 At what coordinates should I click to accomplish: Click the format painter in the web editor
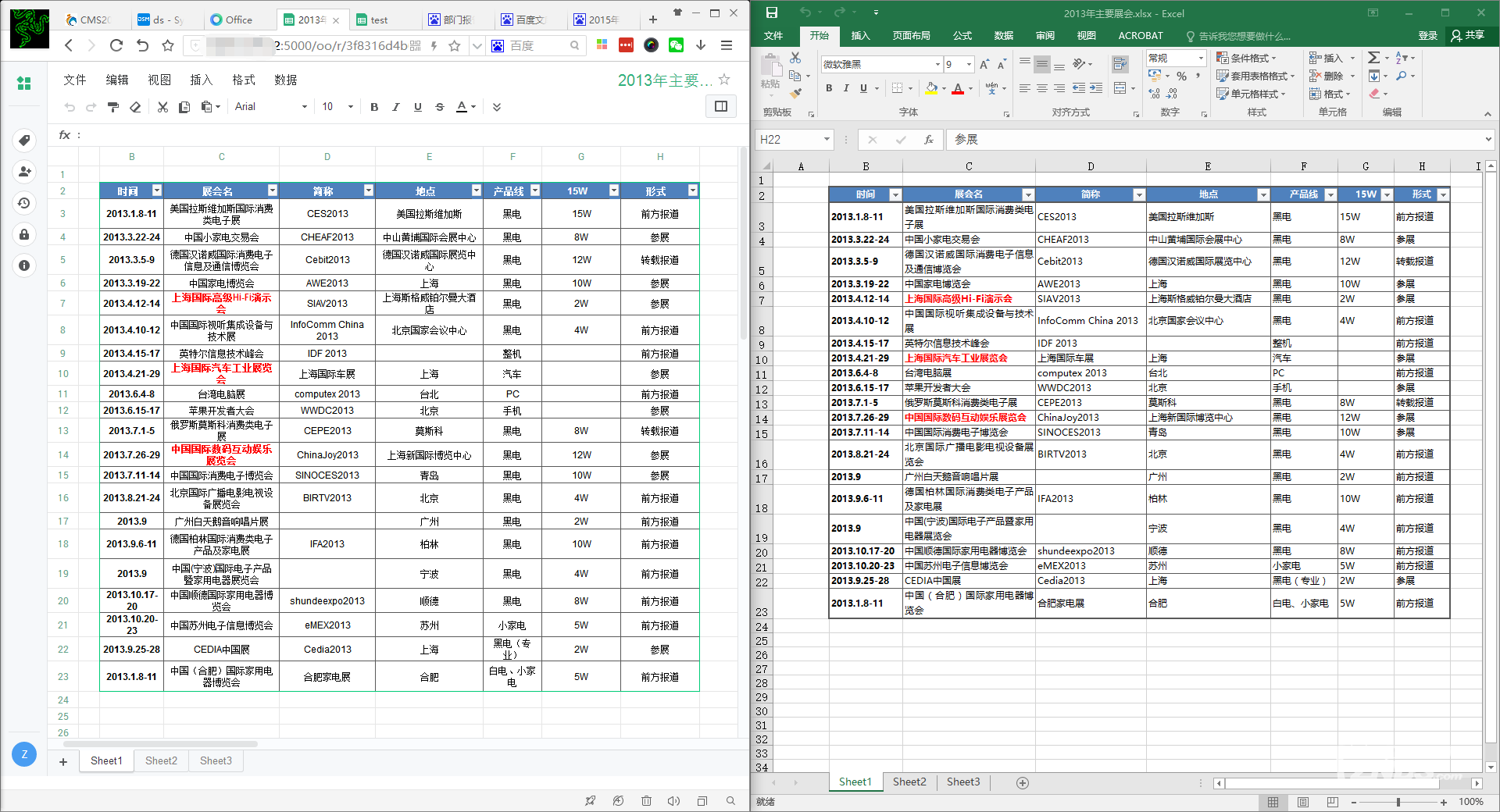[x=113, y=107]
